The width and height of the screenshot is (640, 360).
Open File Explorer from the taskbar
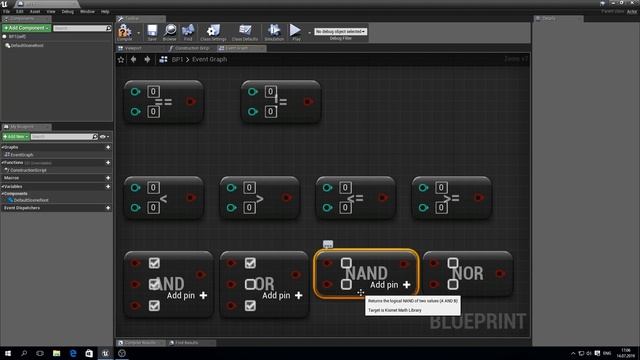click(x=56, y=353)
